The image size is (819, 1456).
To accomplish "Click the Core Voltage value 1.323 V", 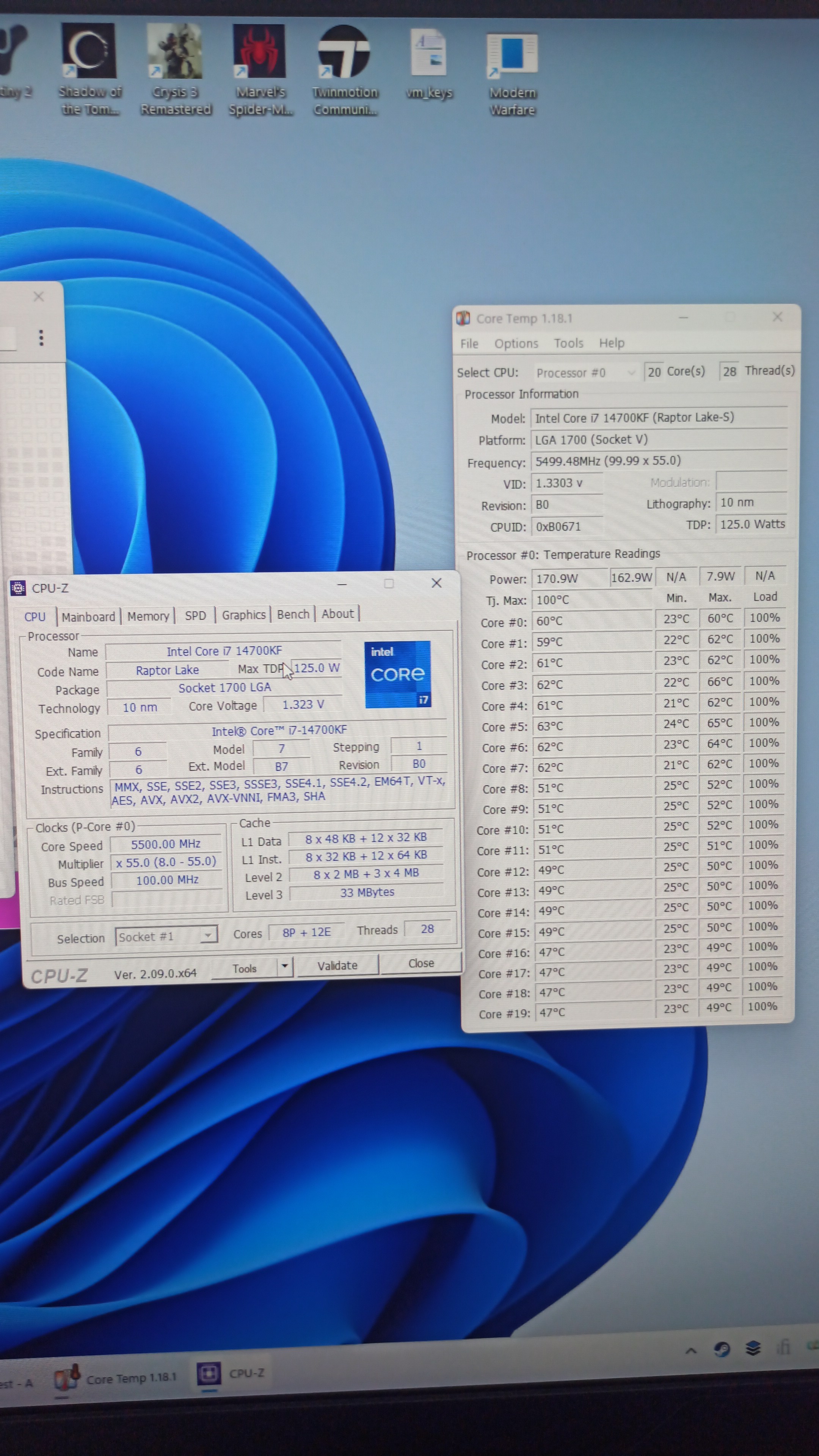I will (303, 704).
